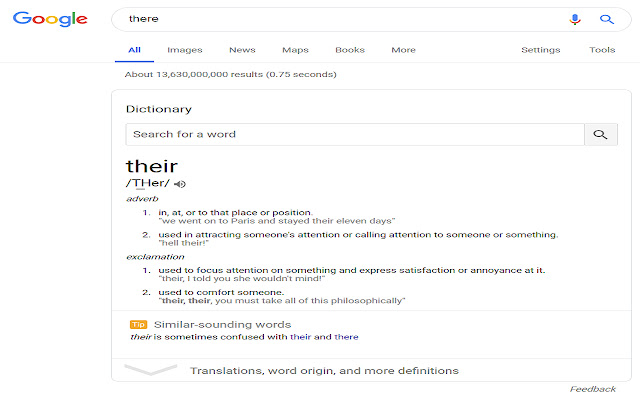
Task: Play the pronunciation audio speaker icon
Action: (x=180, y=184)
